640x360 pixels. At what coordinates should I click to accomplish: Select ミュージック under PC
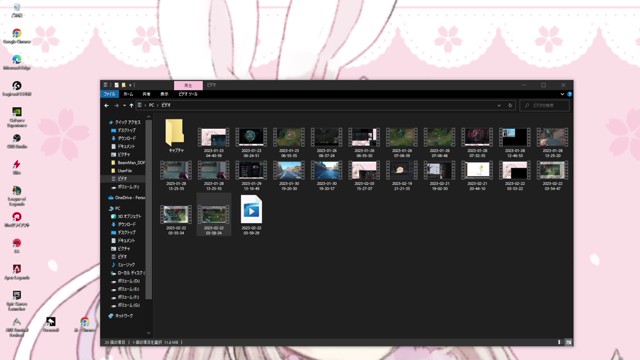coord(123,265)
